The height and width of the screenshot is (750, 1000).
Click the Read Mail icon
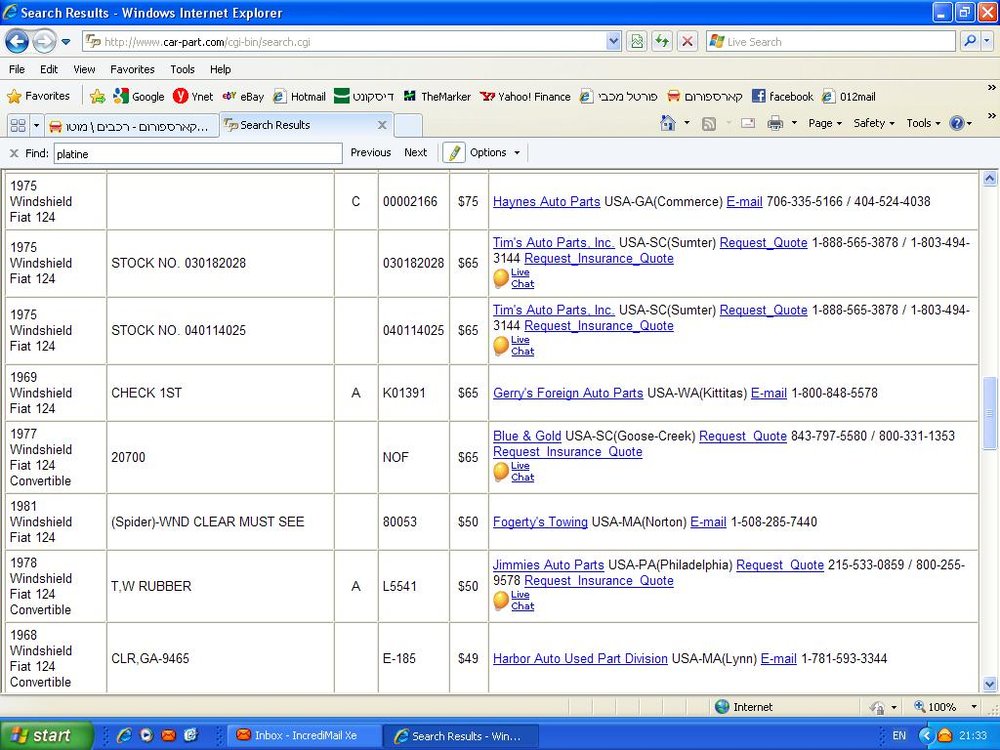click(748, 123)
